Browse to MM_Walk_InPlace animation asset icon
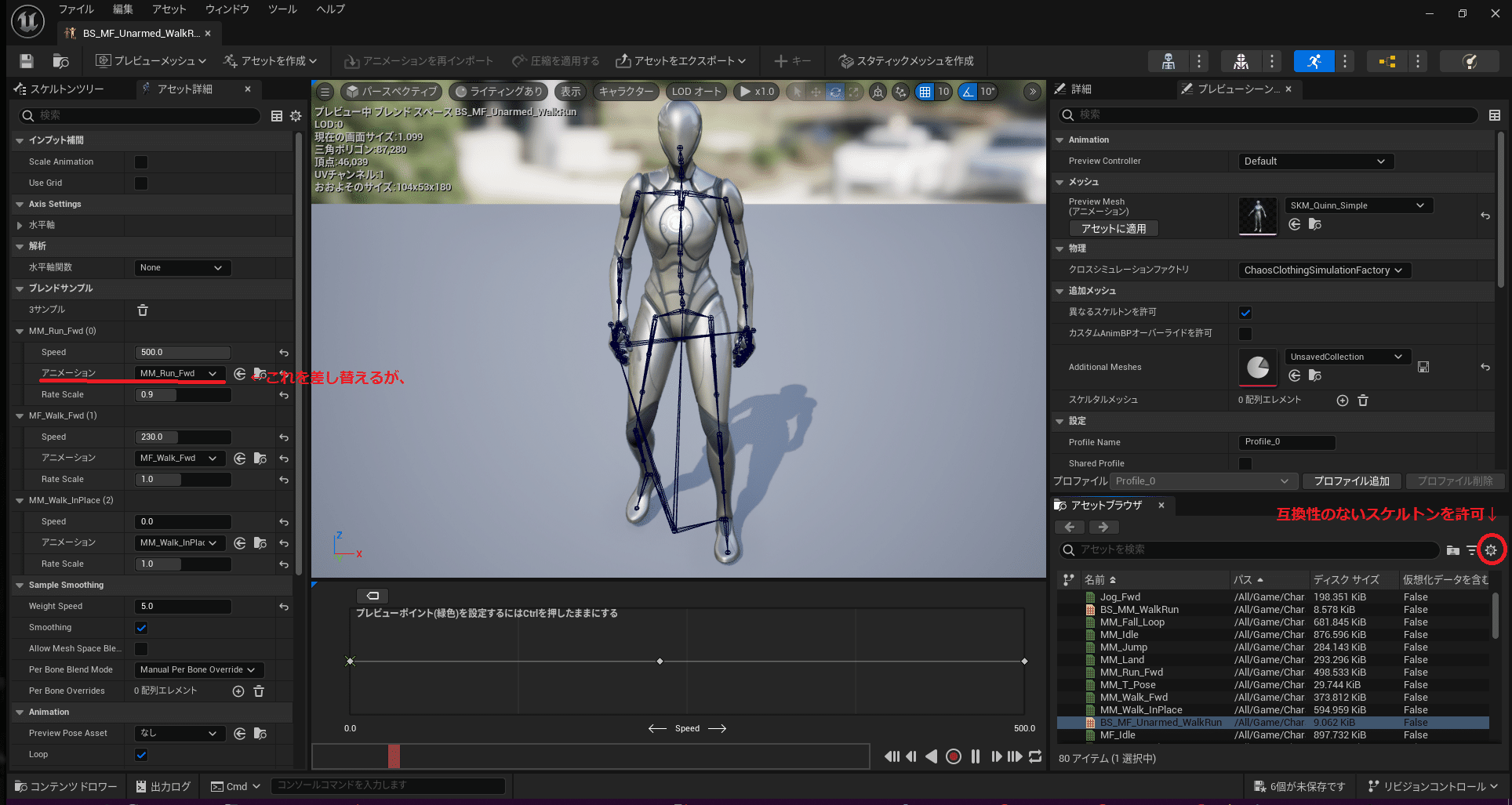This screenshot has height=805, width=1512. click(x=260, y=542)
